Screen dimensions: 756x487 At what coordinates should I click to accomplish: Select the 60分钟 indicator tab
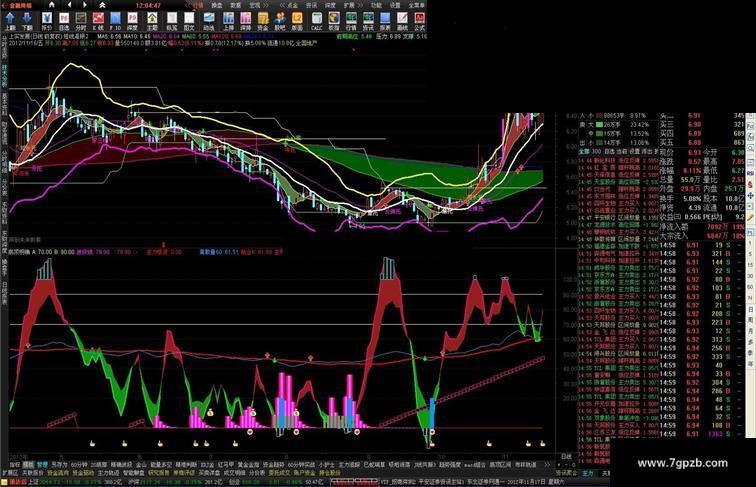pos(79,465)
